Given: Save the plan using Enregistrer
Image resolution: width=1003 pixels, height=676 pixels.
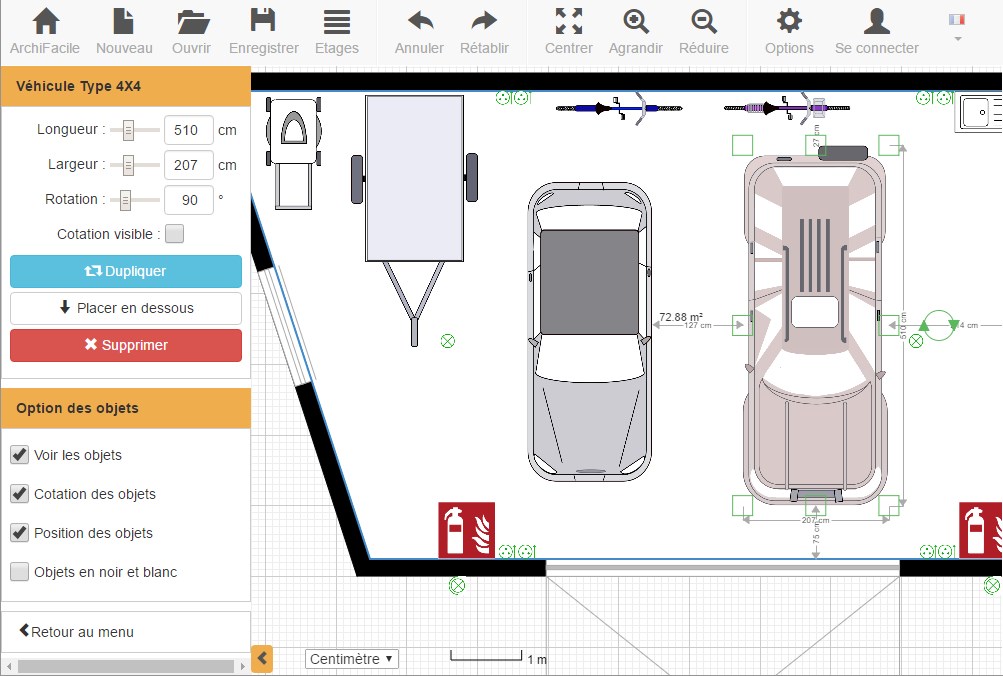Looking at the screenshot, I should (263, 28).
